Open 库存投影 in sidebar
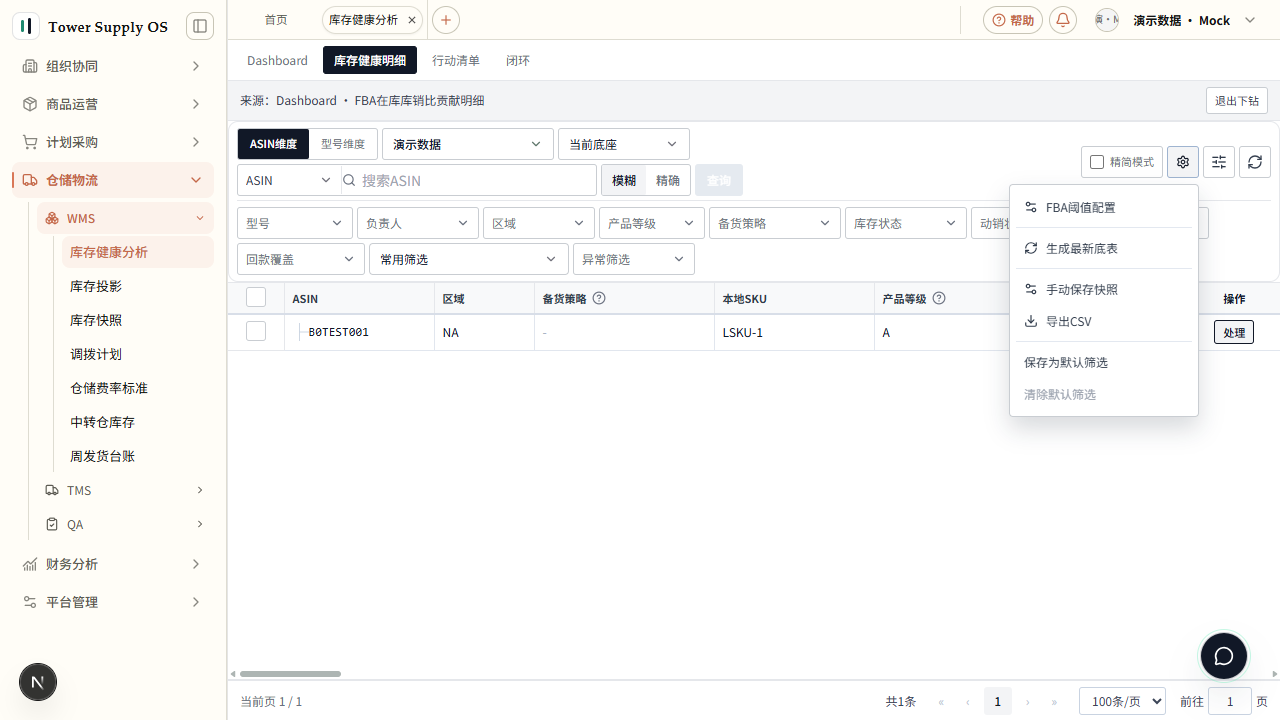This screenshot has width=1280, height=720. [x=138, y=286]
